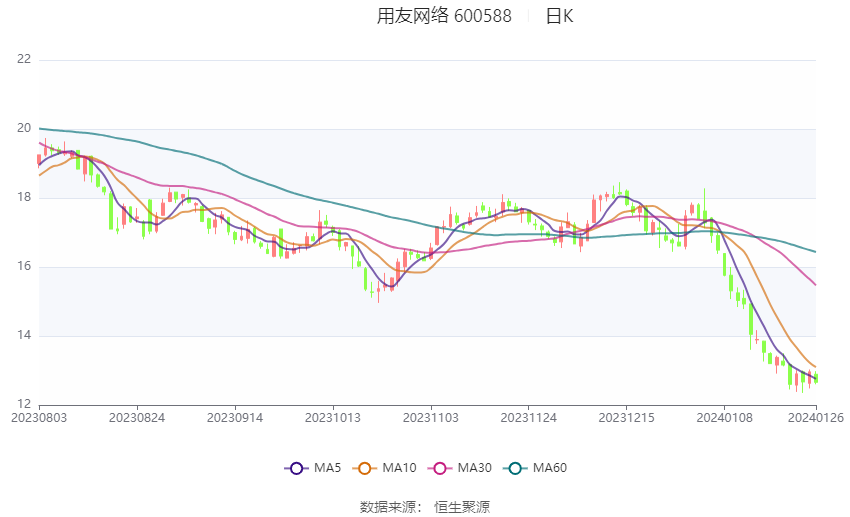Click the data source text 恒生聚源
This screenshot has width=850, height=517.
tap(462, 507)
